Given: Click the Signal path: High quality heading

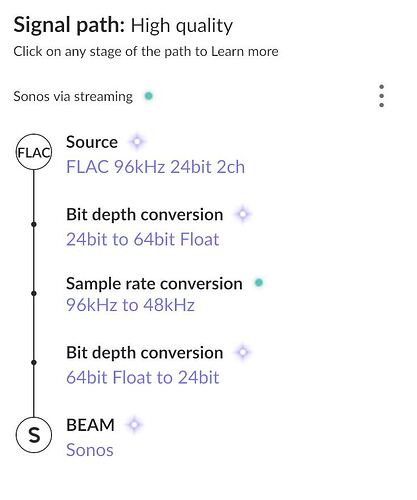Looking at the screenshot, I should pyautogui.click(x=123, y=25).
